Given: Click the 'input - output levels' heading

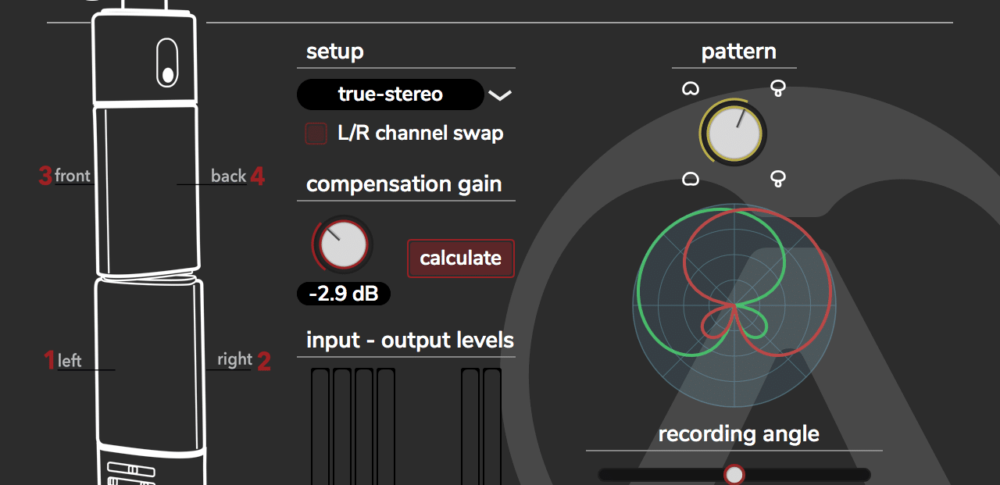Looking at the screenshot, I should point(409,340).
